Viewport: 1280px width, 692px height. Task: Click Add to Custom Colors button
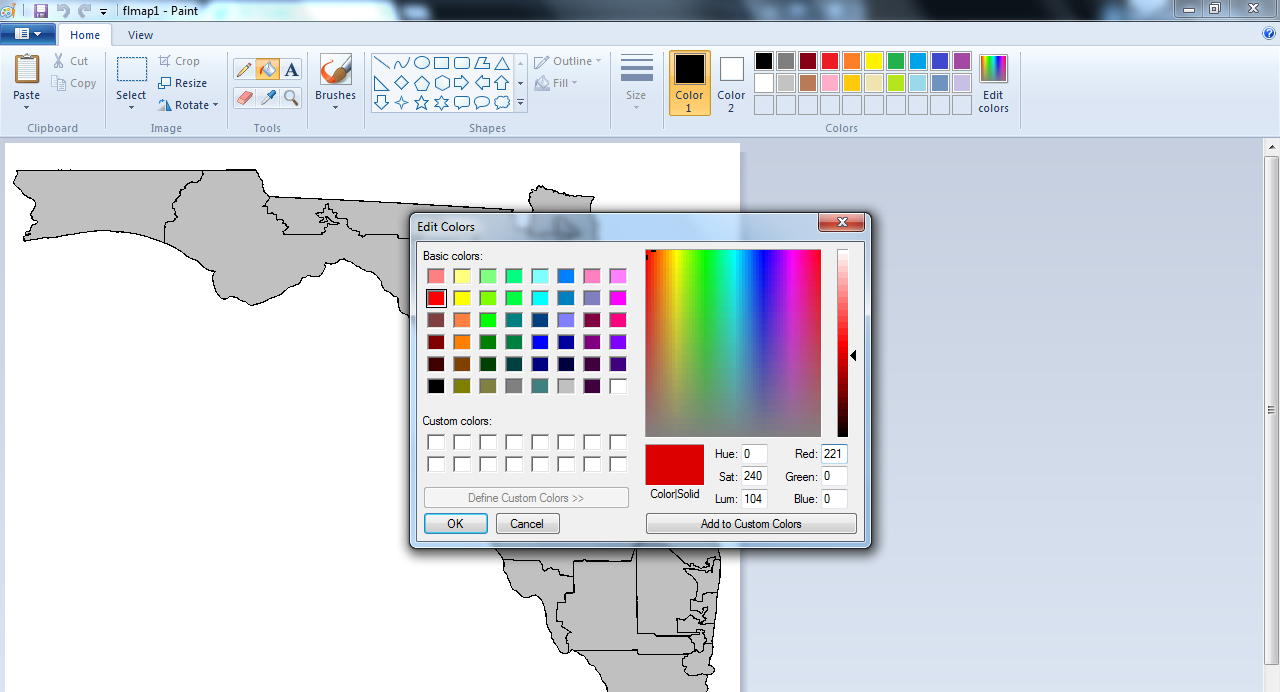click(x=751, y=524)
